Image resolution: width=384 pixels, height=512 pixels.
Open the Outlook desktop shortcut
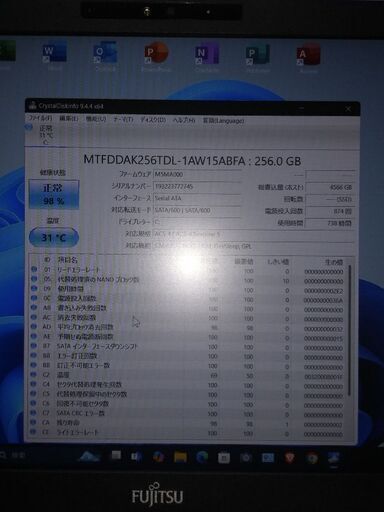[x=105, y=57]
